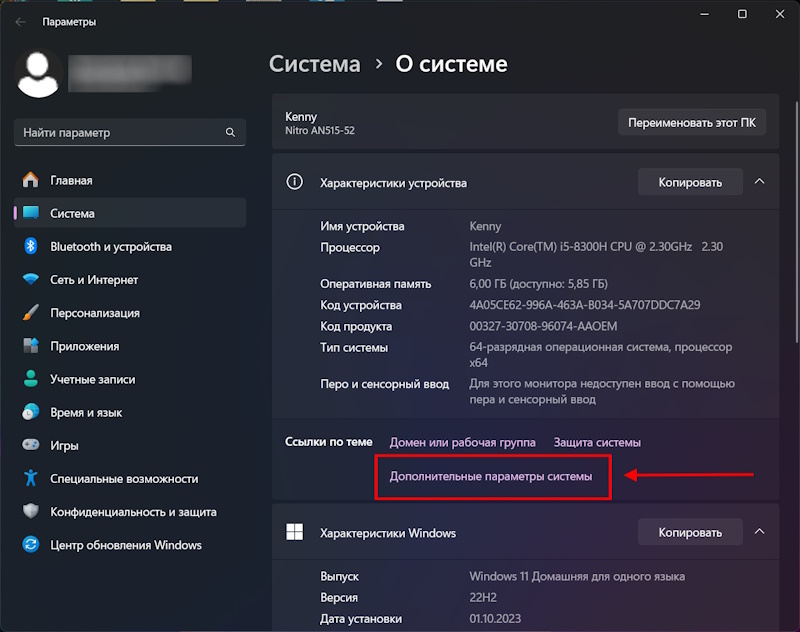The width and height of the screenshot is (800, 632).
Task: Click the shield icon for Конфиденциальность
Action: (x=31, y=511)
